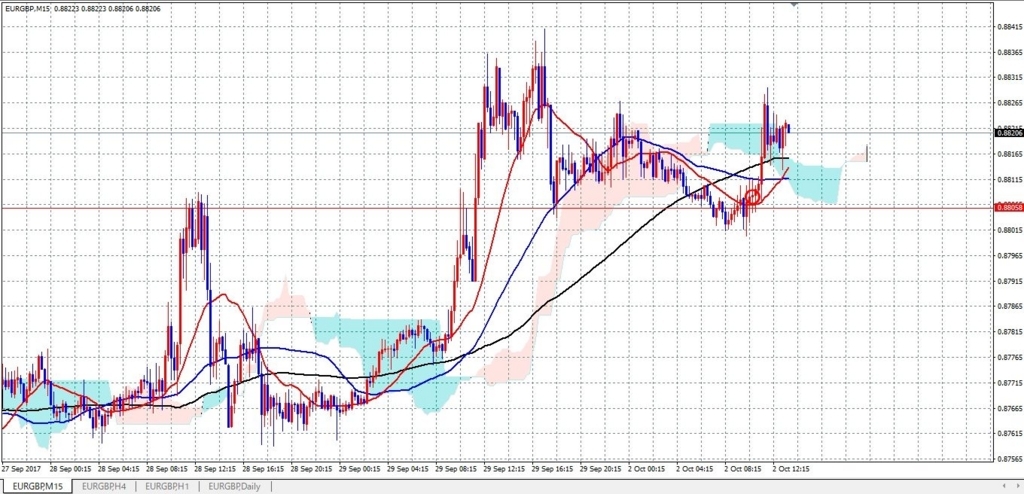Click the 28 Sep 00:15 time axis label
1024x494 pixels.
click(x=69, y=469)
